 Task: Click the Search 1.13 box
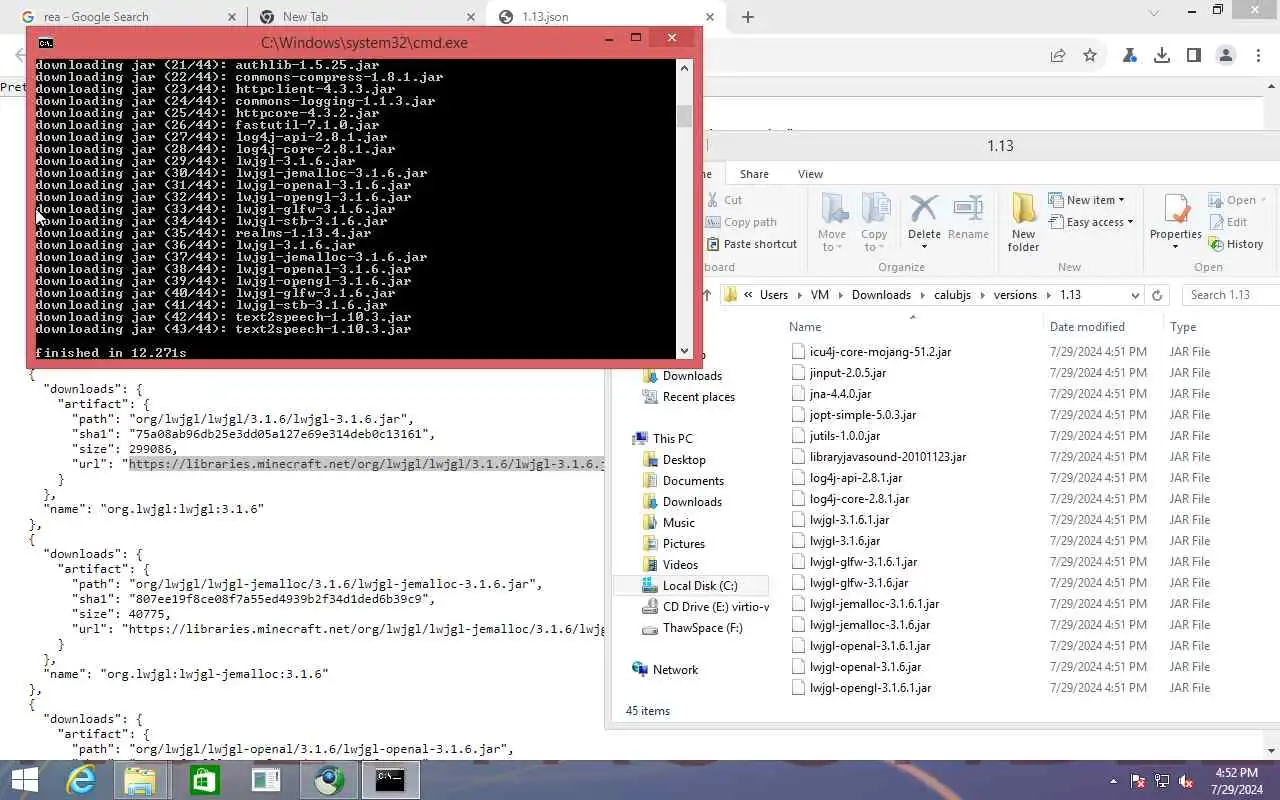(x=1230, y=295)
